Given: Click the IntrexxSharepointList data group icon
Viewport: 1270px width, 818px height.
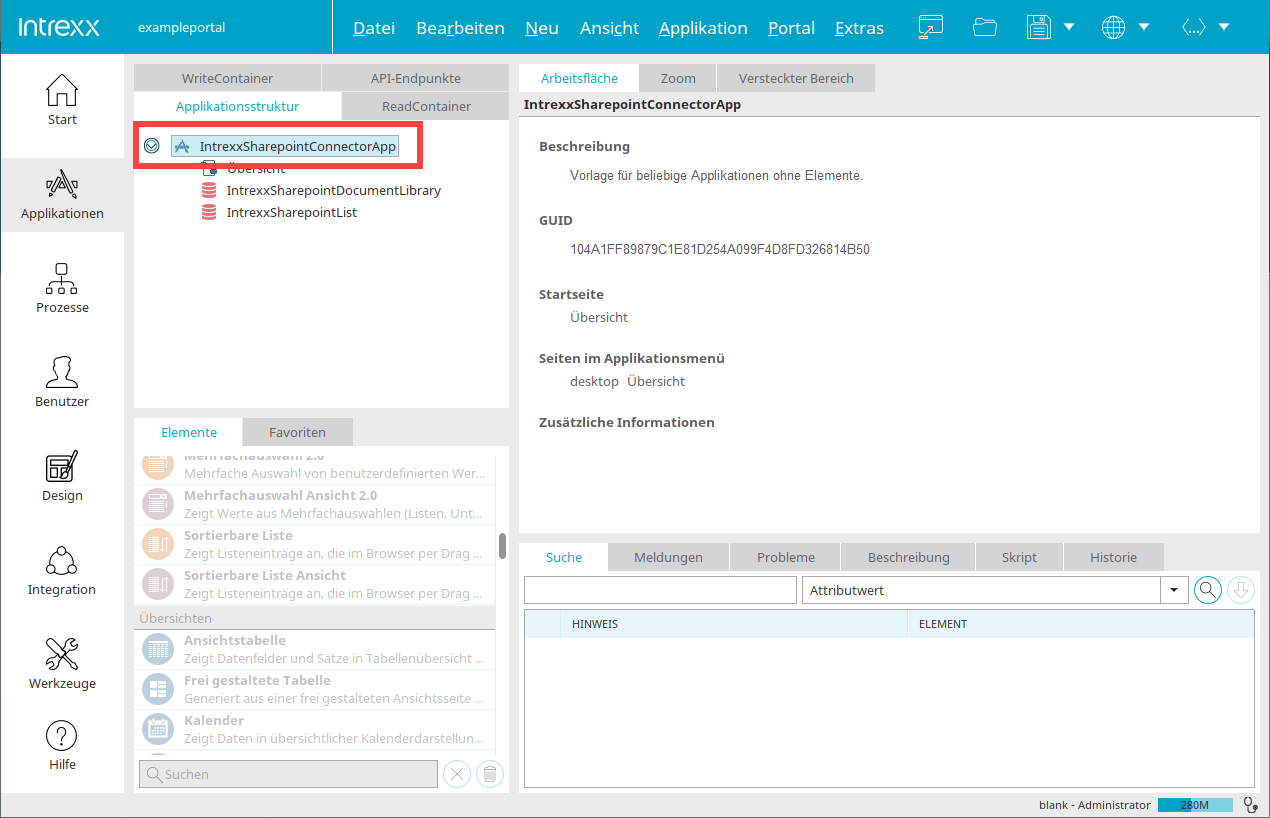Looking at the screenshot, I should click(209, 212).
